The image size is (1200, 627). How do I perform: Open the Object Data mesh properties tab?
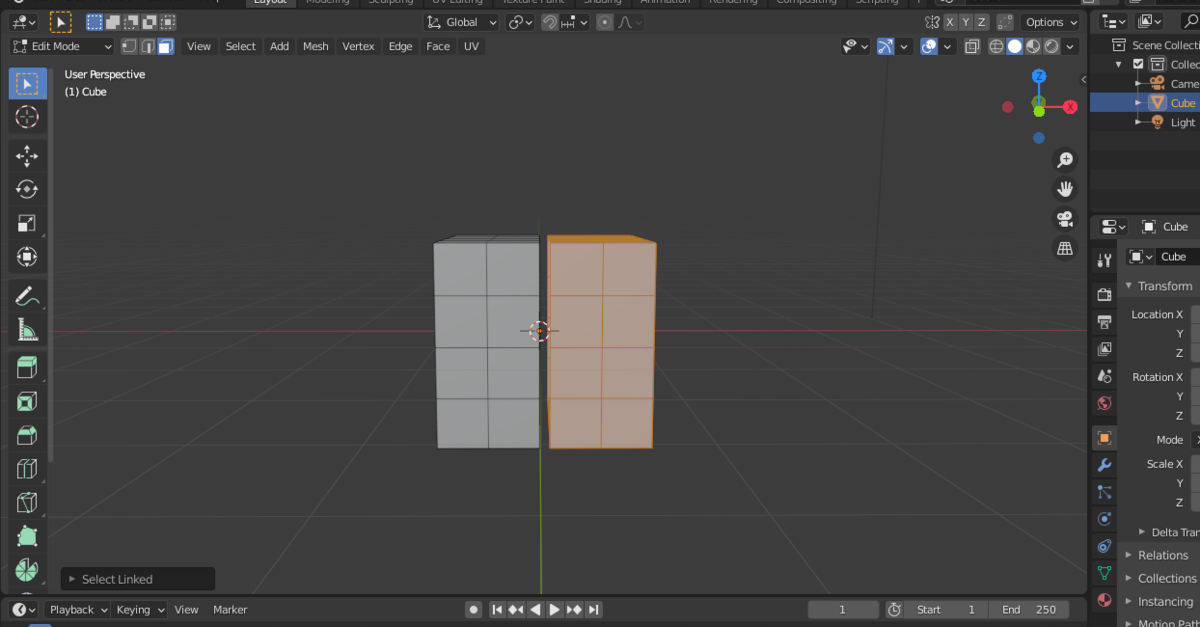[1104, 573]
